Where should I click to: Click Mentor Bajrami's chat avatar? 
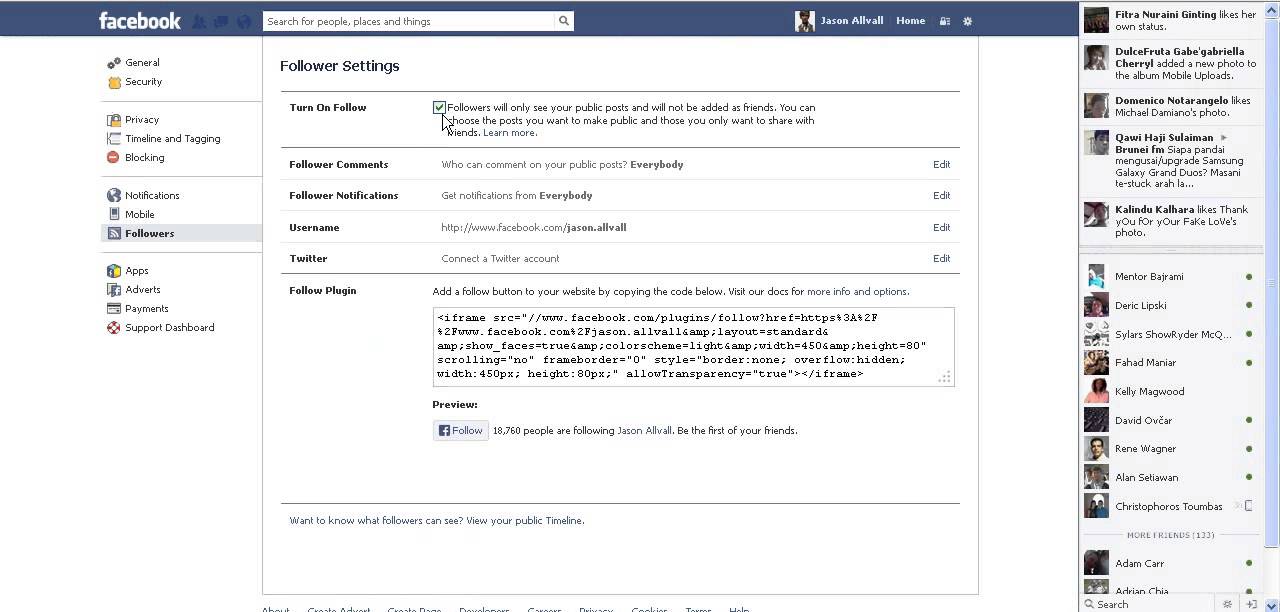(1097, 276)
